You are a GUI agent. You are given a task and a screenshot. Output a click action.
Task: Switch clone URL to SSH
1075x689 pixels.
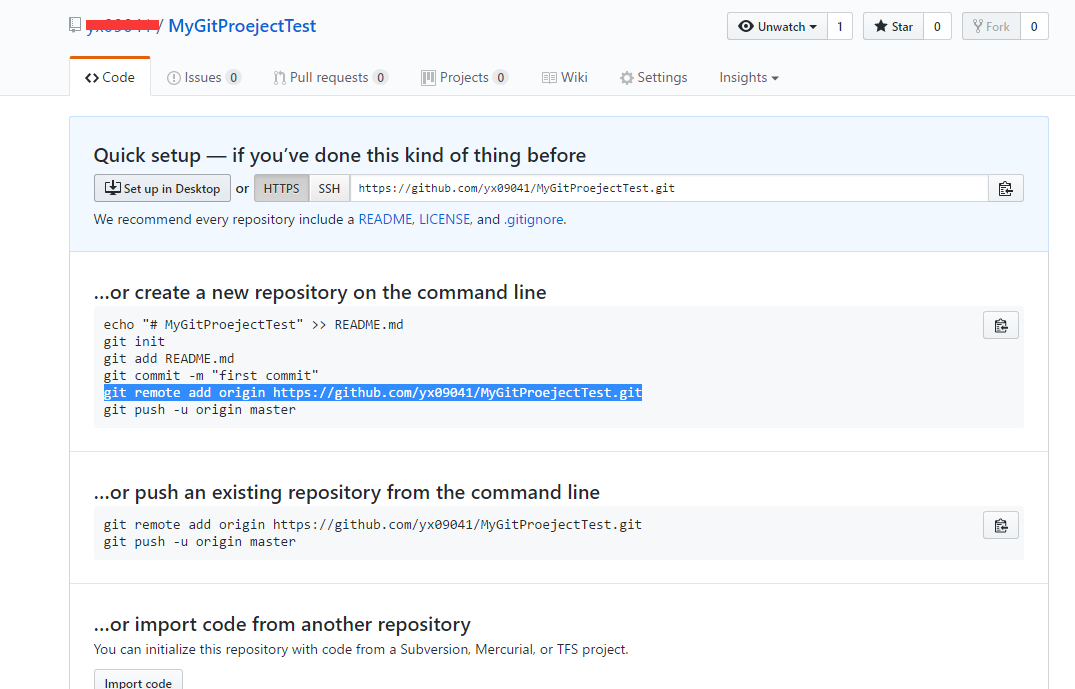(329, 189)
